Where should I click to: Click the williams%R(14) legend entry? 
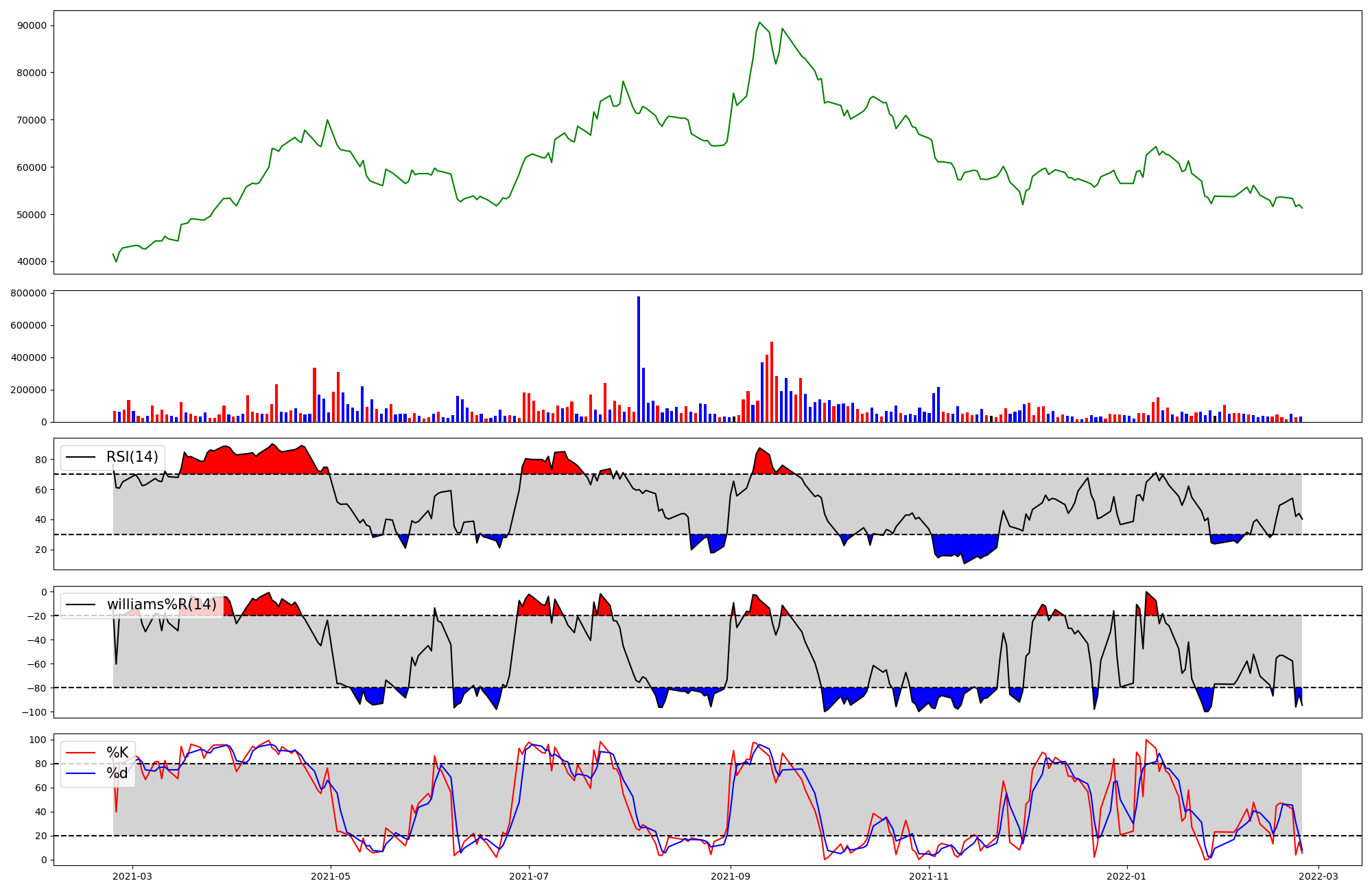click(163, 605)
